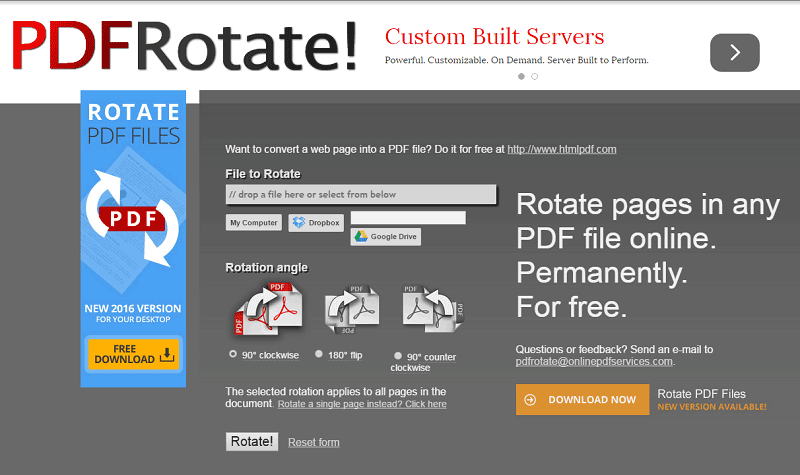Viewport: 800px width, 475px height.
Task: Click the Rotate! submit button
Action: point(252,441)
